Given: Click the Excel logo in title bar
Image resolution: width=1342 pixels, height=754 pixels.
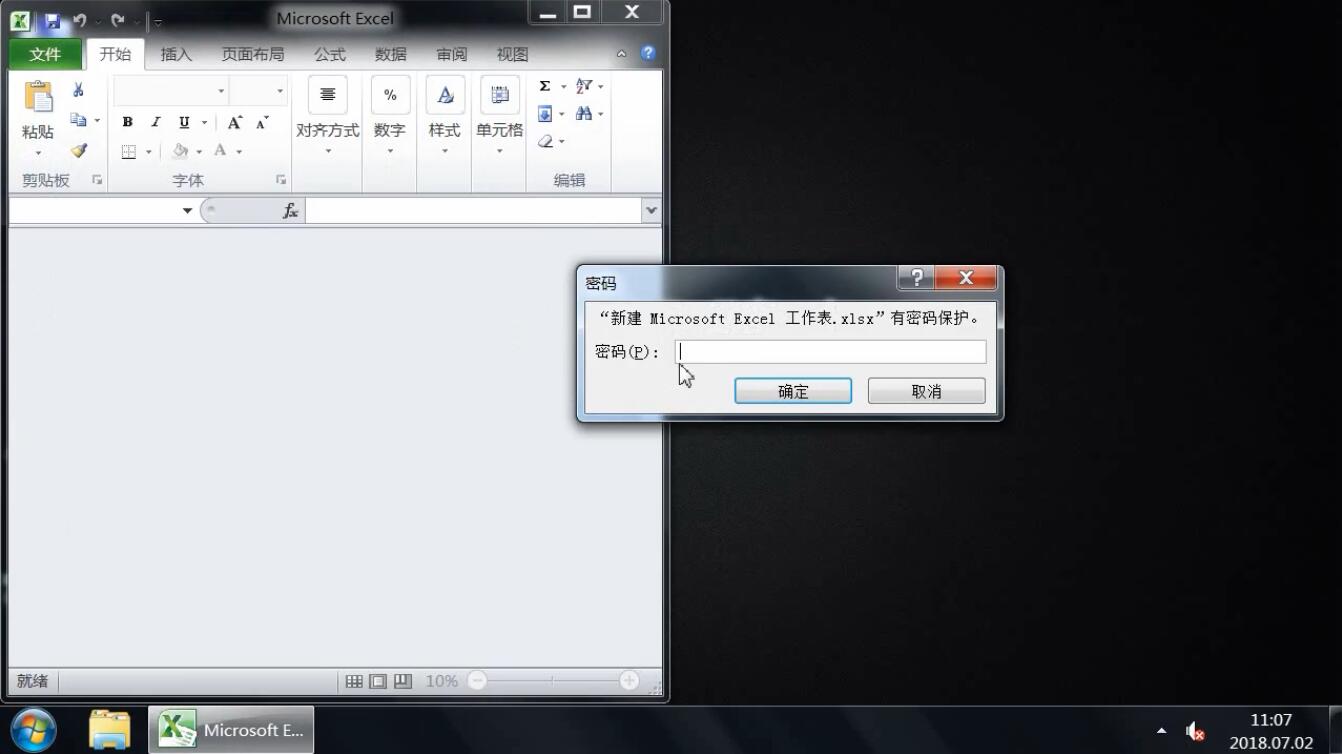Looking at the screenshot, I should 21,20.
